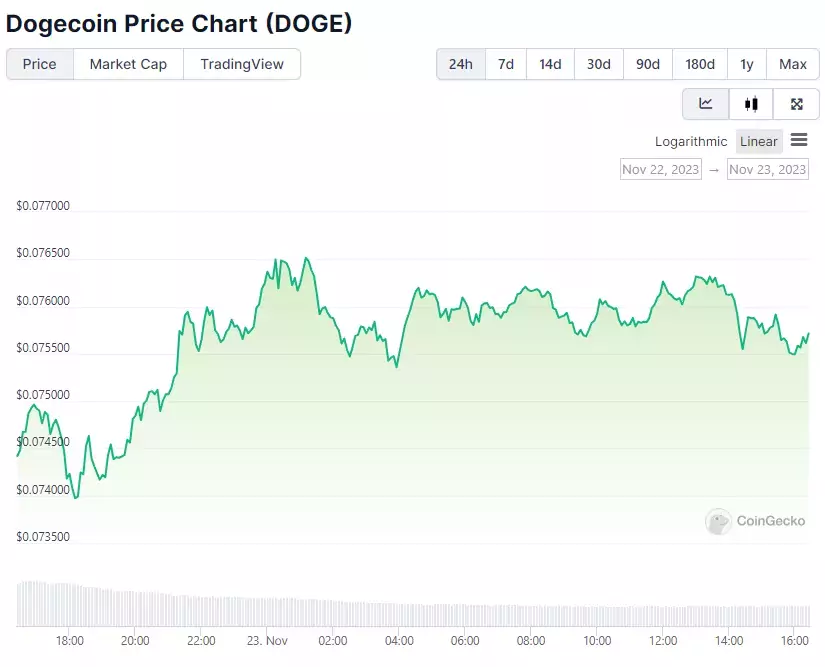Viewport: 825px width, 667px height.
Task: Choose the 1y time range
Action: pos(747,64)
